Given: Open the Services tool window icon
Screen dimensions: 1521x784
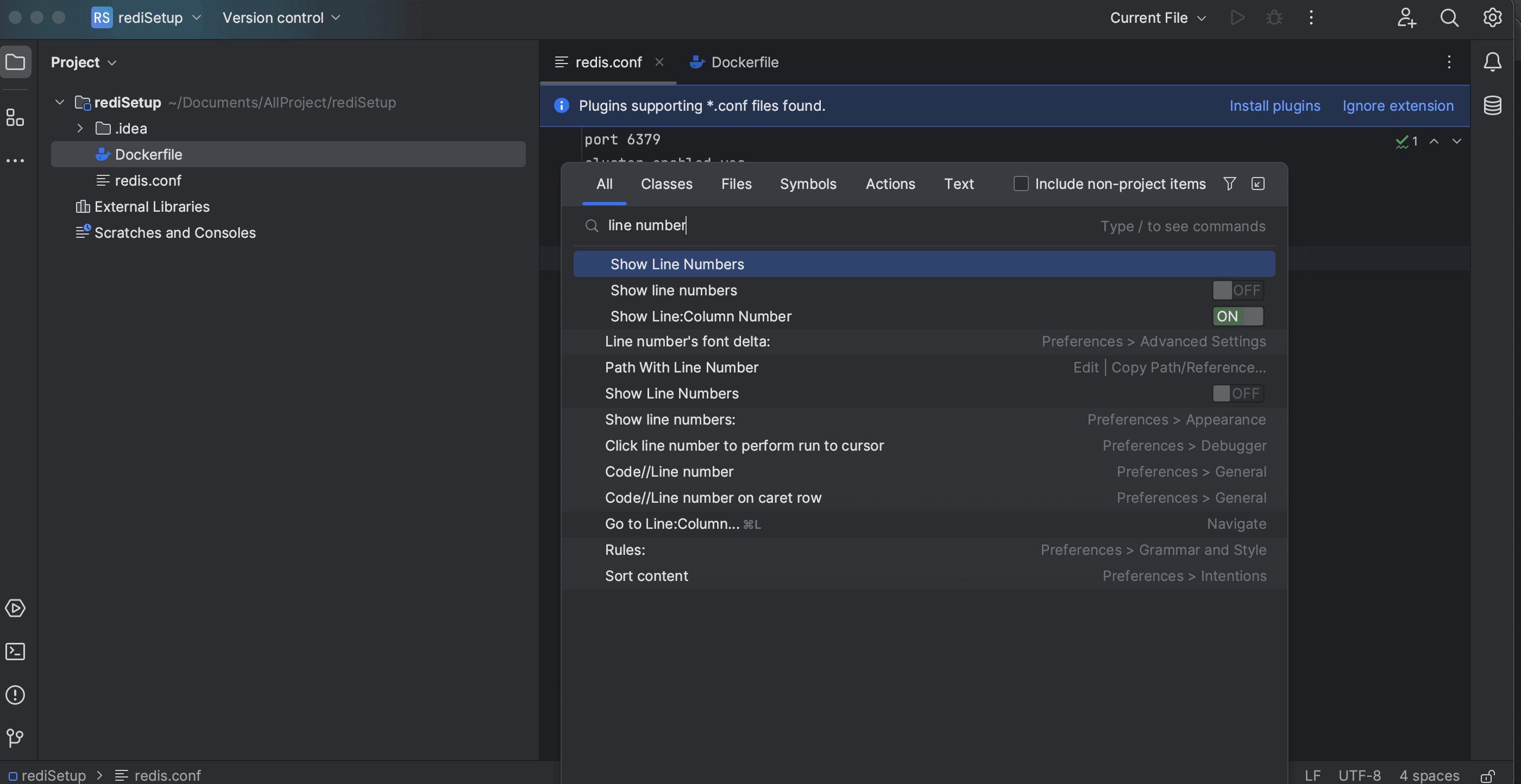Looking at the screenshot, I should pos(15,608).
